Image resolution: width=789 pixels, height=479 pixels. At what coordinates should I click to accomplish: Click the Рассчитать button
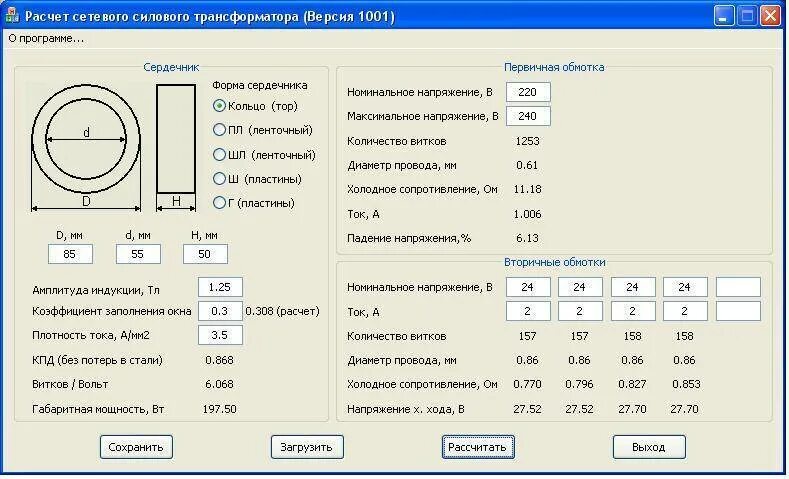point(478,447)
